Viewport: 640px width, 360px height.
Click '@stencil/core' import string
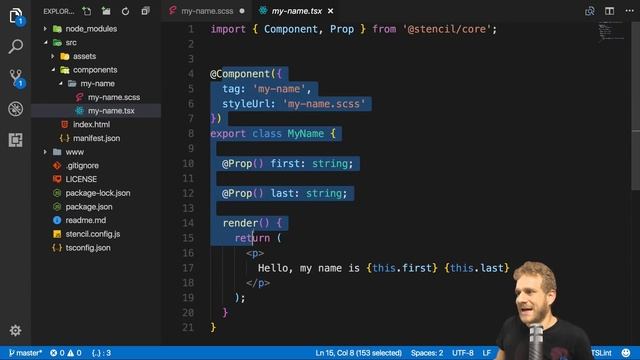(447, 29)
